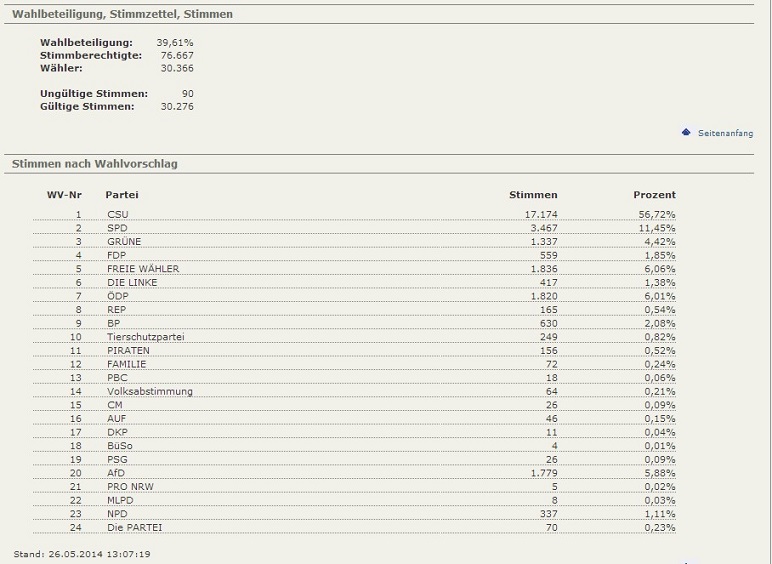Select the PBC party name
The image size is (772, 564).
click(117, 378)
